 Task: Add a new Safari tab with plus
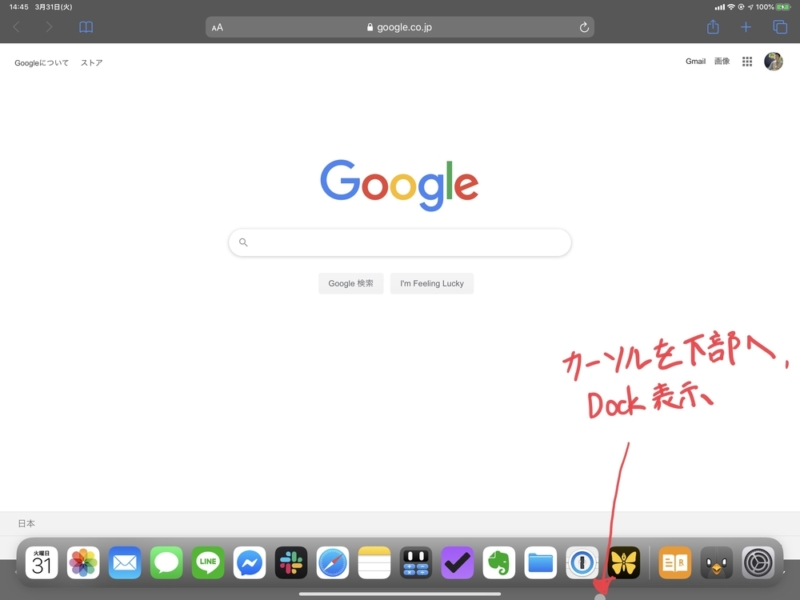(x=746, y=27)
